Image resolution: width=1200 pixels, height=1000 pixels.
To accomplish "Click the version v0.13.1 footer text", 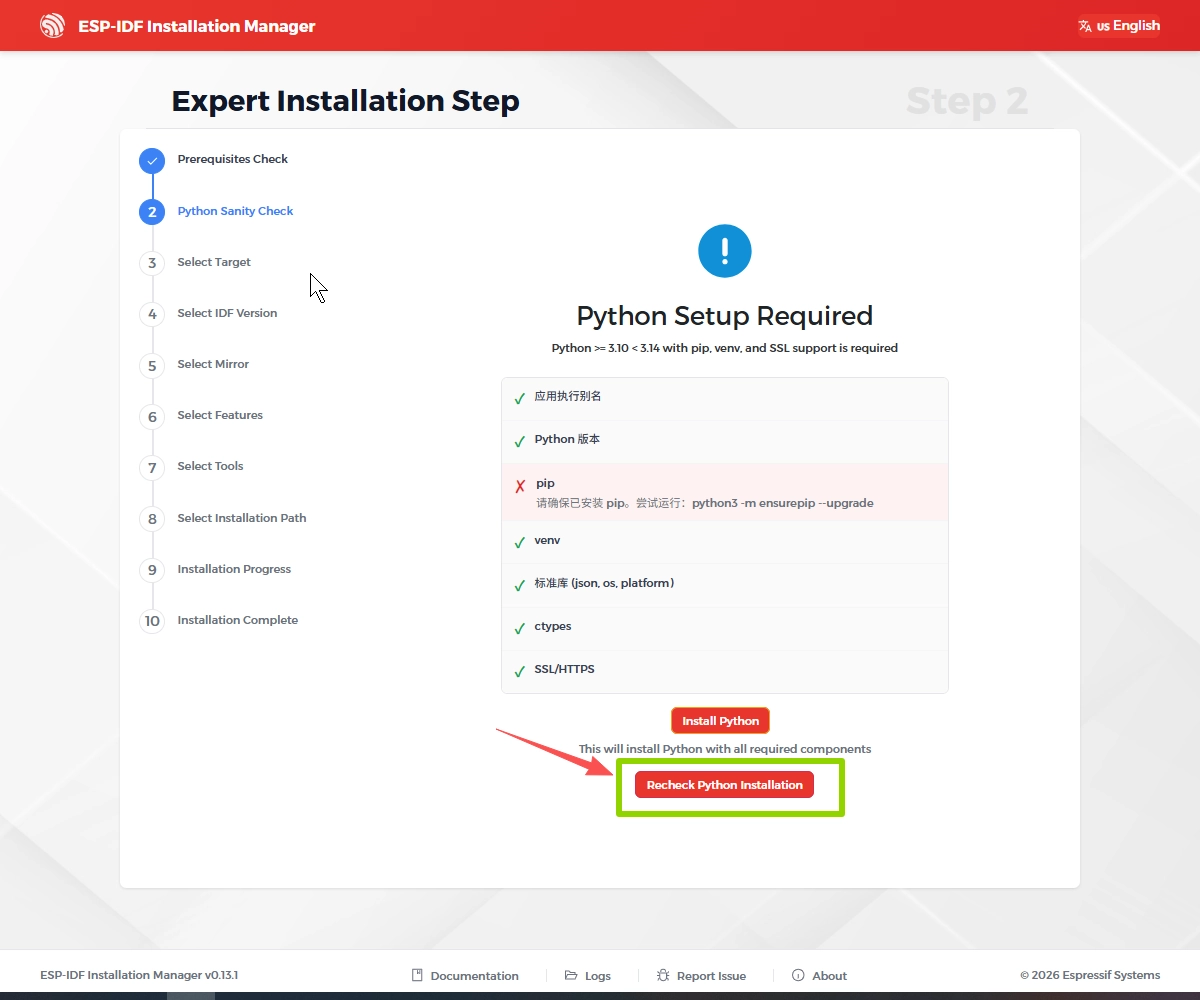I will 221,975.
